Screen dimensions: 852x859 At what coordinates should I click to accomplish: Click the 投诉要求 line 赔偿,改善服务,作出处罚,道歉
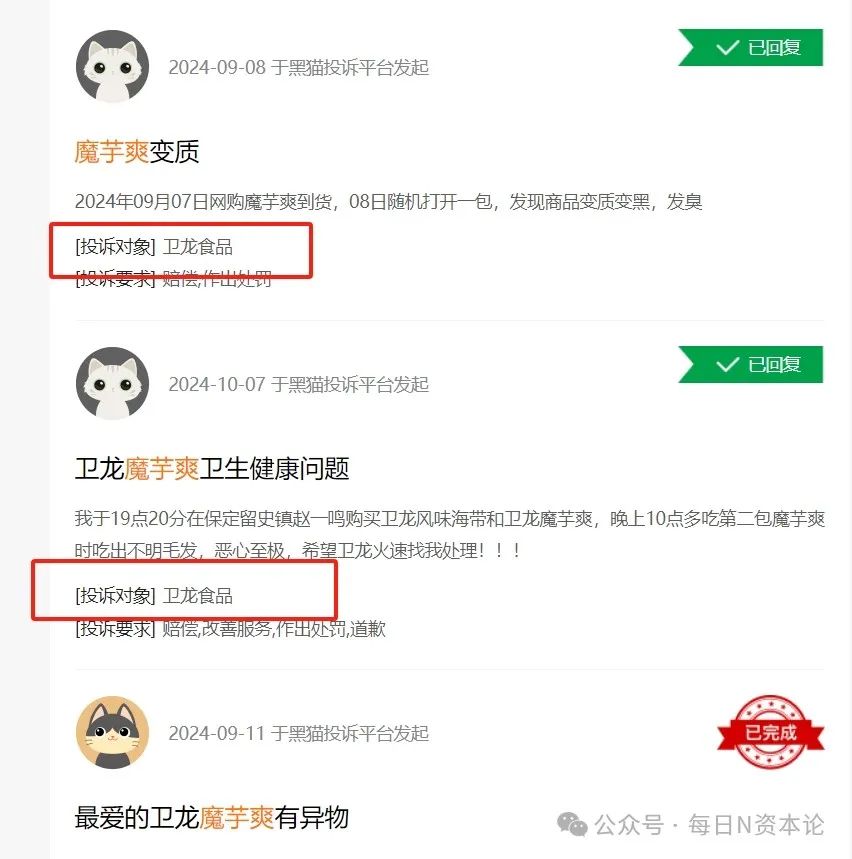click(230, 629)
